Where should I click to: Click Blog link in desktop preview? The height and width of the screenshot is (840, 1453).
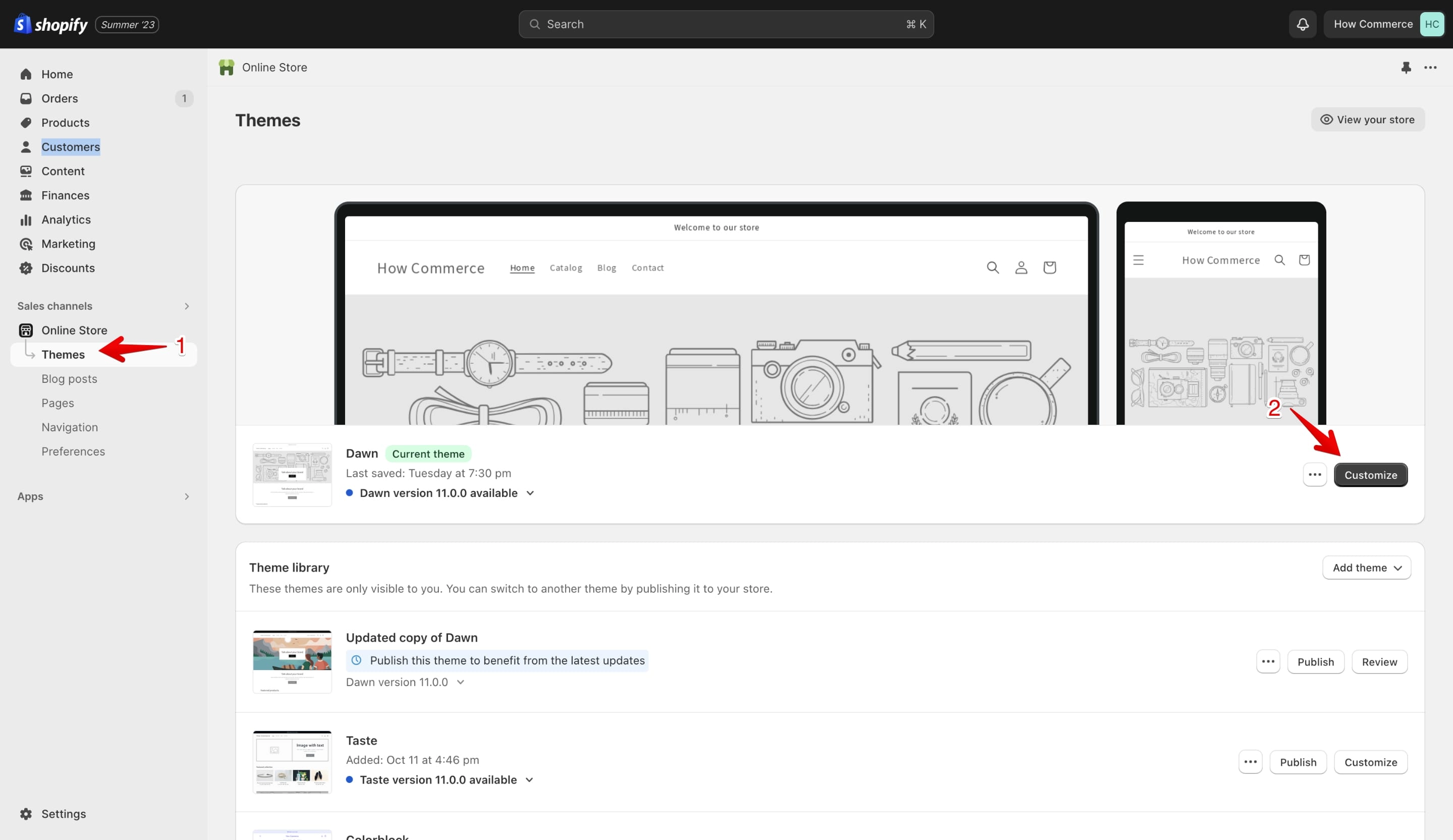coord(606,268)
